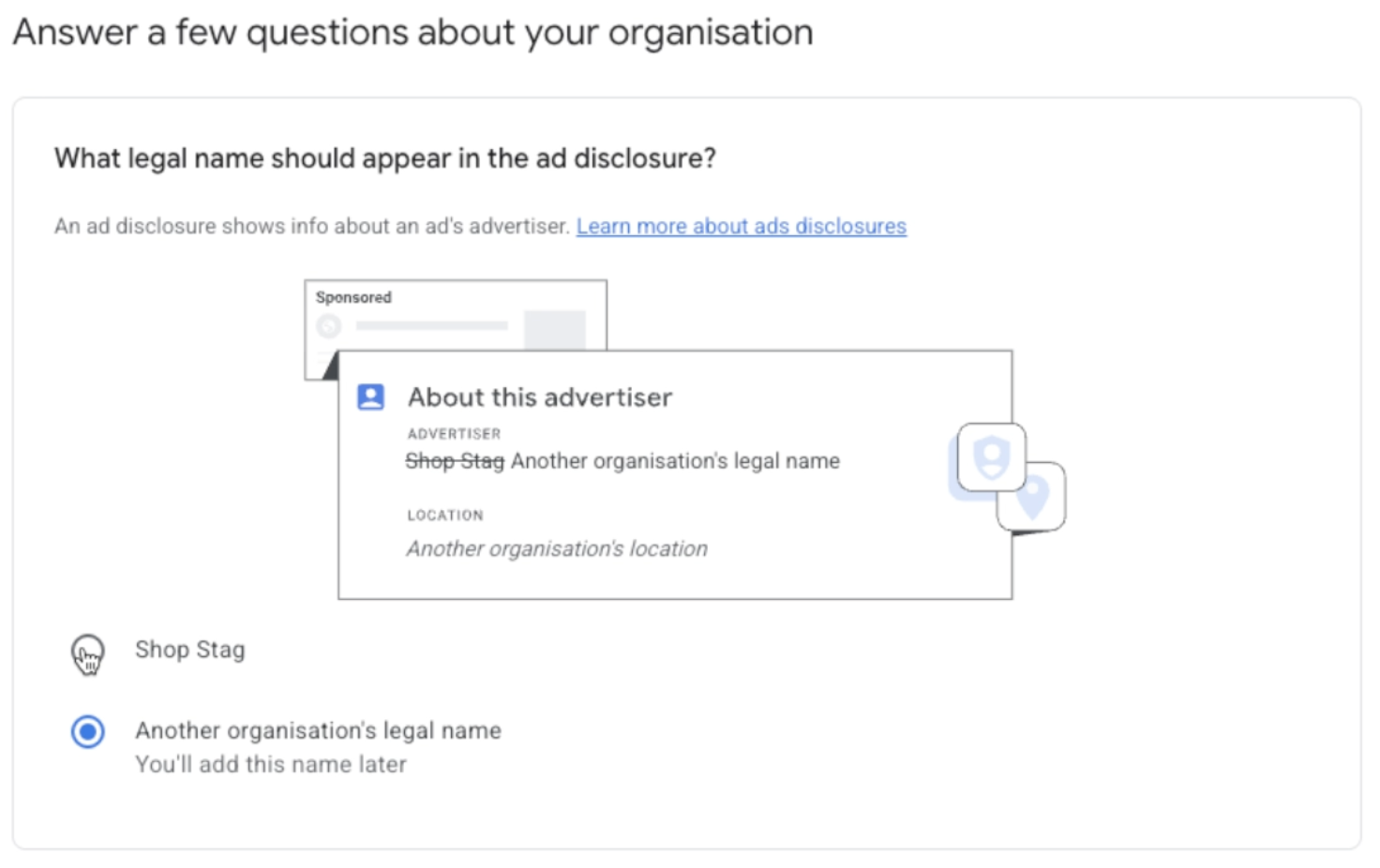This screenshot has width=1380, height=868.
Task: Click the Sponsored label in the ad preview
Action: [x=353, y=297]
